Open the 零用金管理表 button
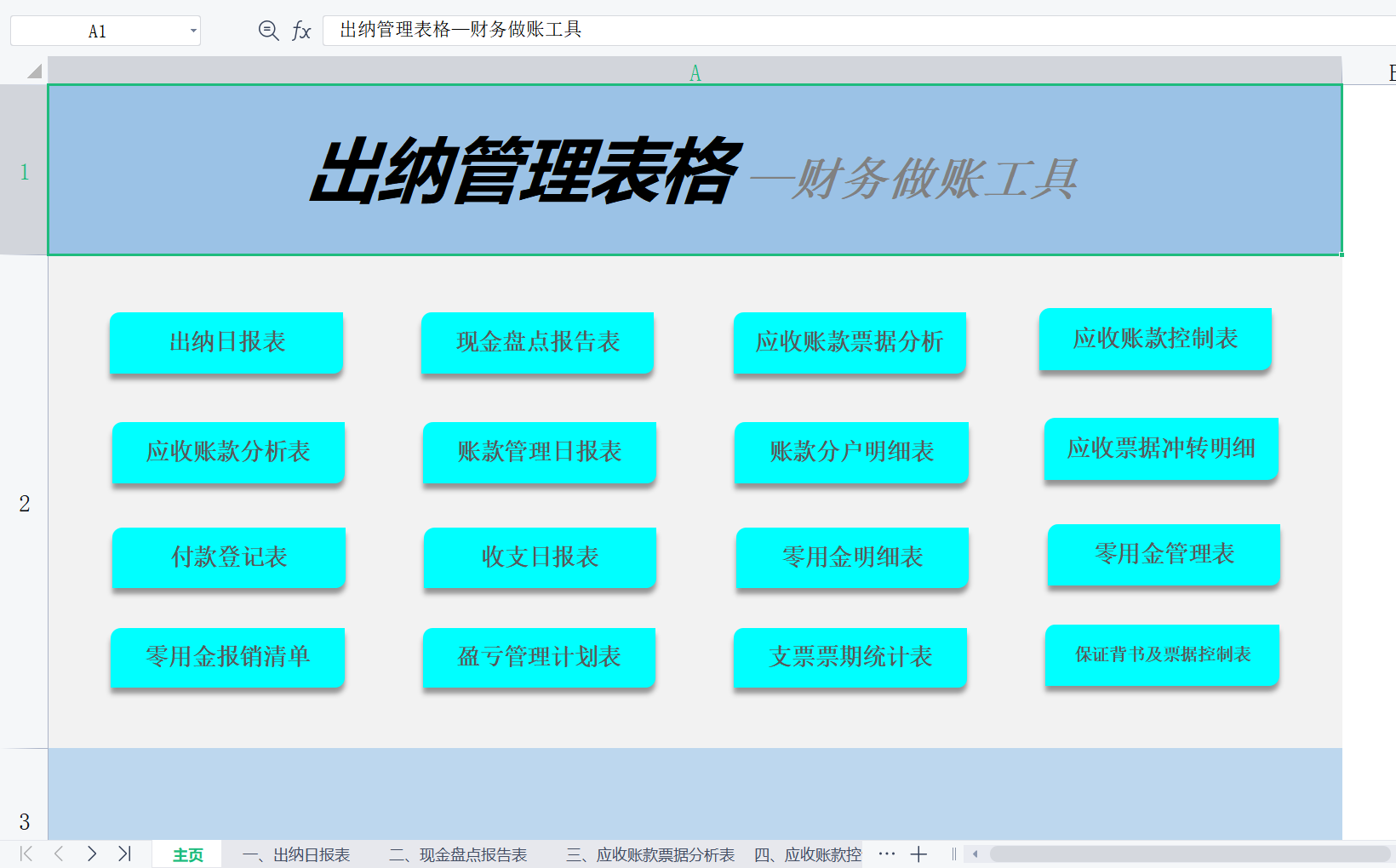1396x868 pixels. [x=1164, y=554]
